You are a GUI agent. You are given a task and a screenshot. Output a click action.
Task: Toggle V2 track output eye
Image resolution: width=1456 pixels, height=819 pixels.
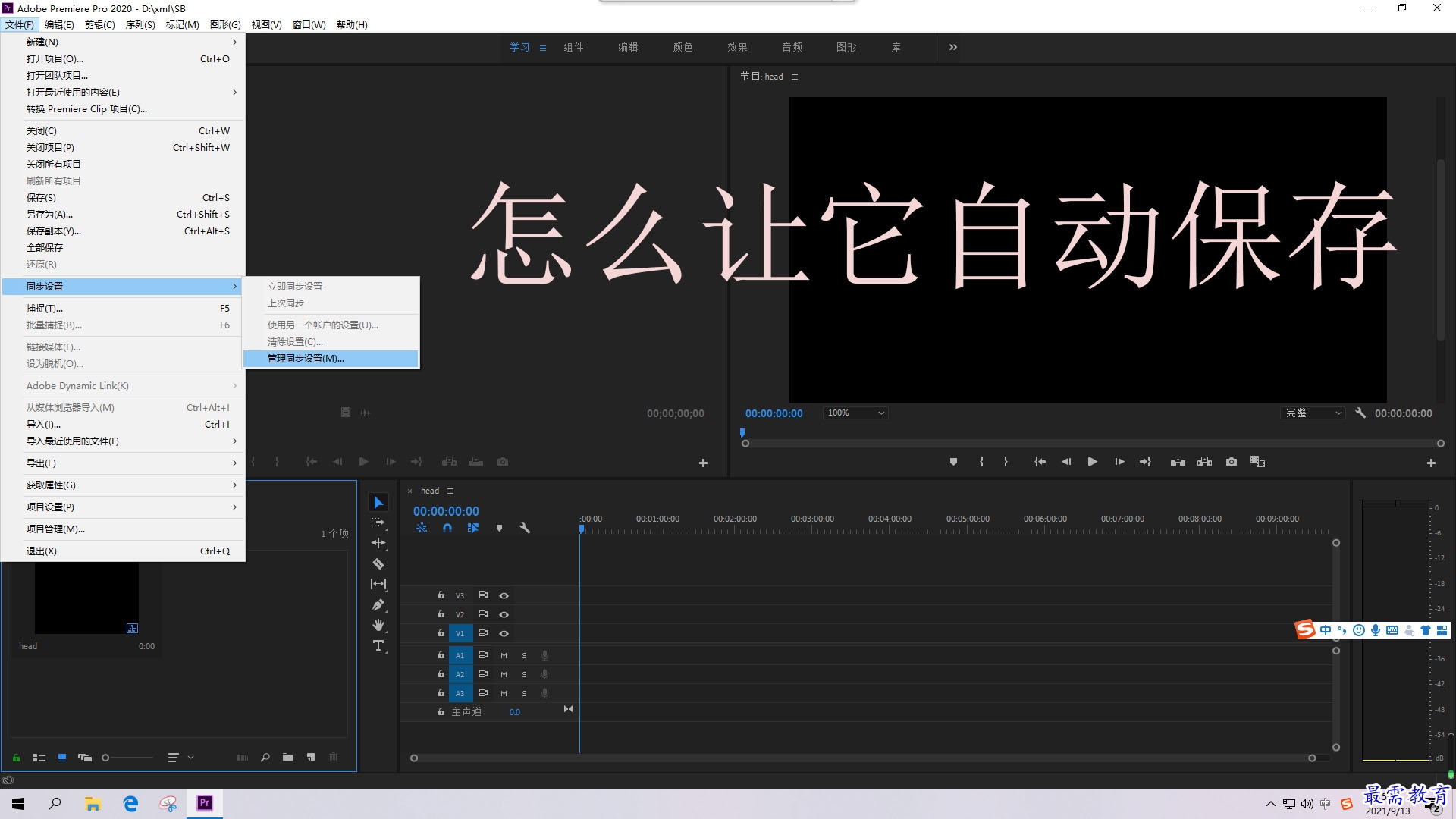click(x=504, y=614)
